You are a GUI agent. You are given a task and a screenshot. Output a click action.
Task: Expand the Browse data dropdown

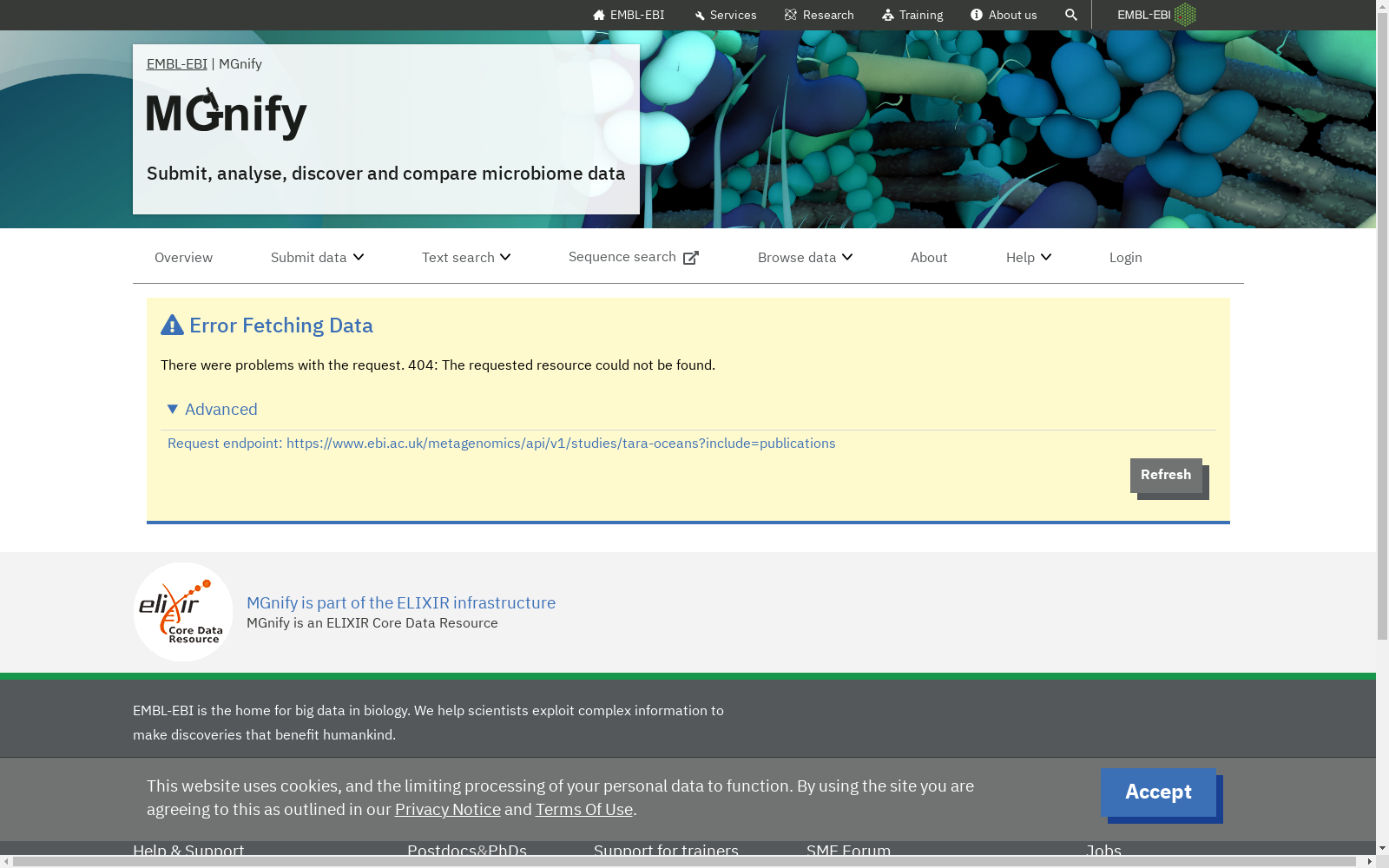coord(805,257)
